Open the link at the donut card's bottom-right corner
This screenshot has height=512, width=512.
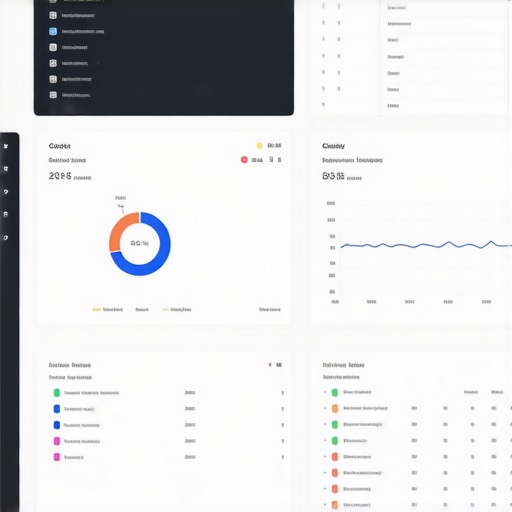270,309
